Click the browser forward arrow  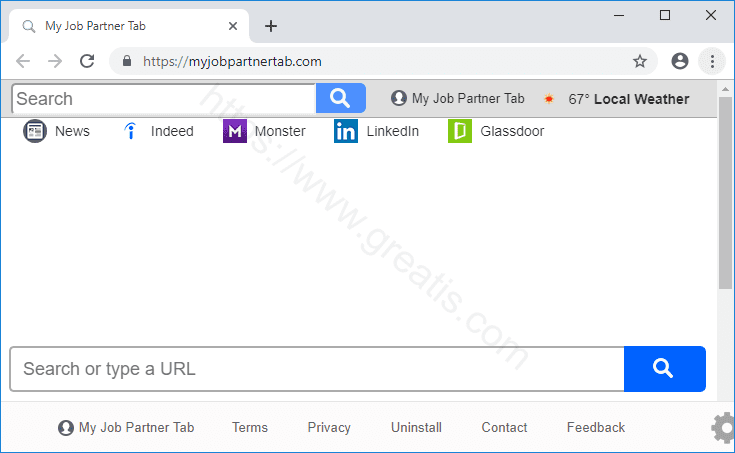coord(55,61)
